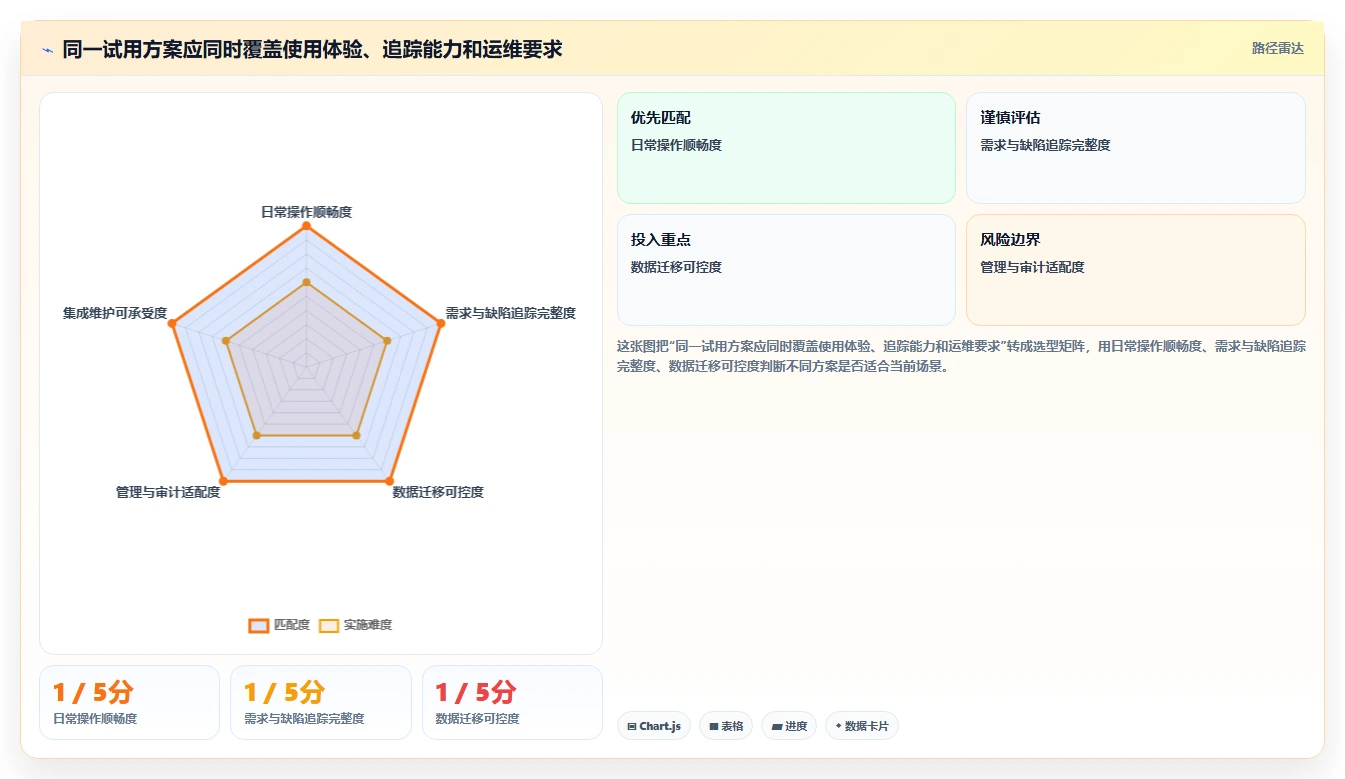1345x779 pixels.
Task: Click the 数据卡片 chip
Action: tap(862, 726)
